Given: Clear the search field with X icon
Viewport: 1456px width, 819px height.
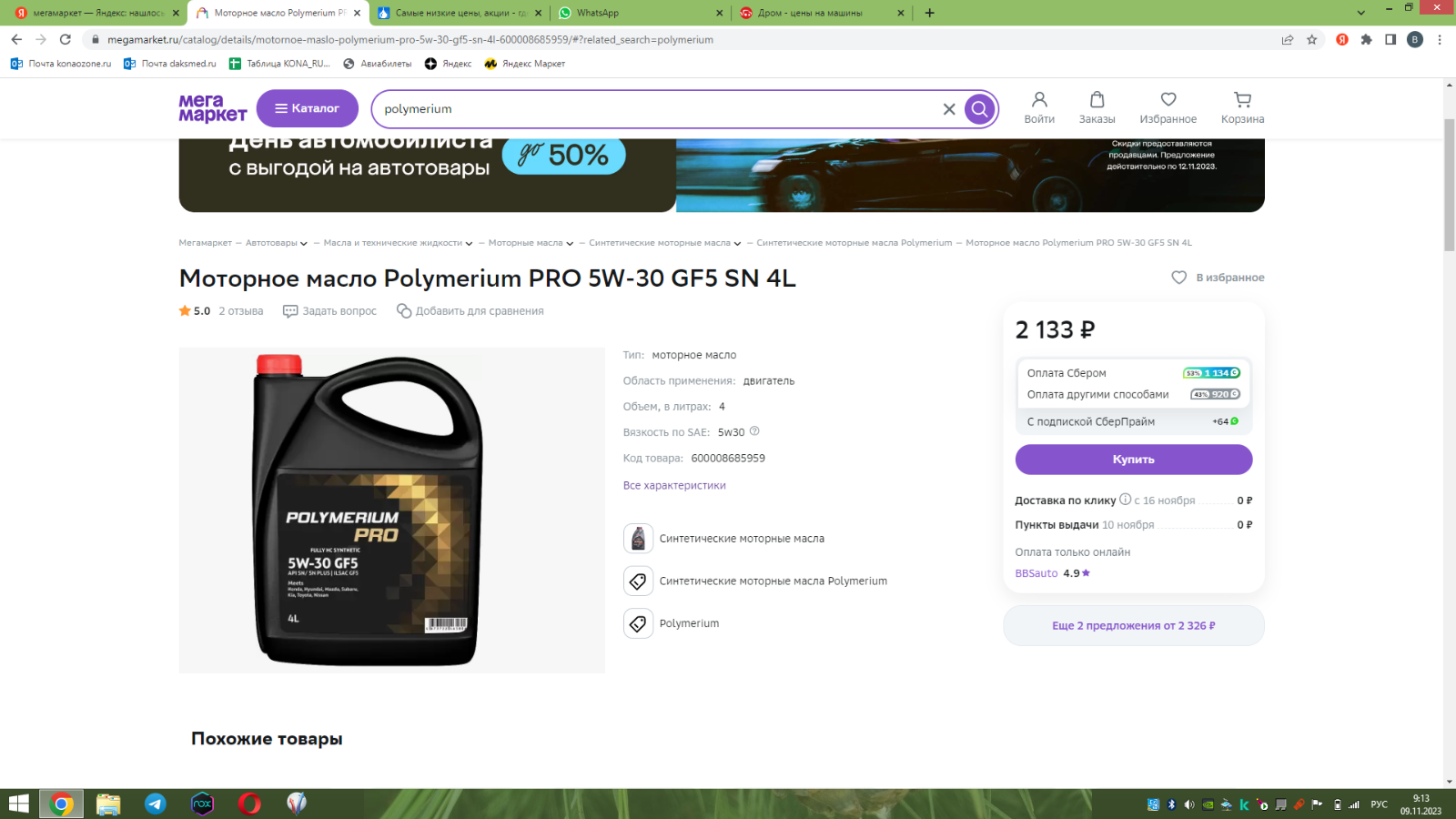Looking at the screenshot, I should click(949, 109).
